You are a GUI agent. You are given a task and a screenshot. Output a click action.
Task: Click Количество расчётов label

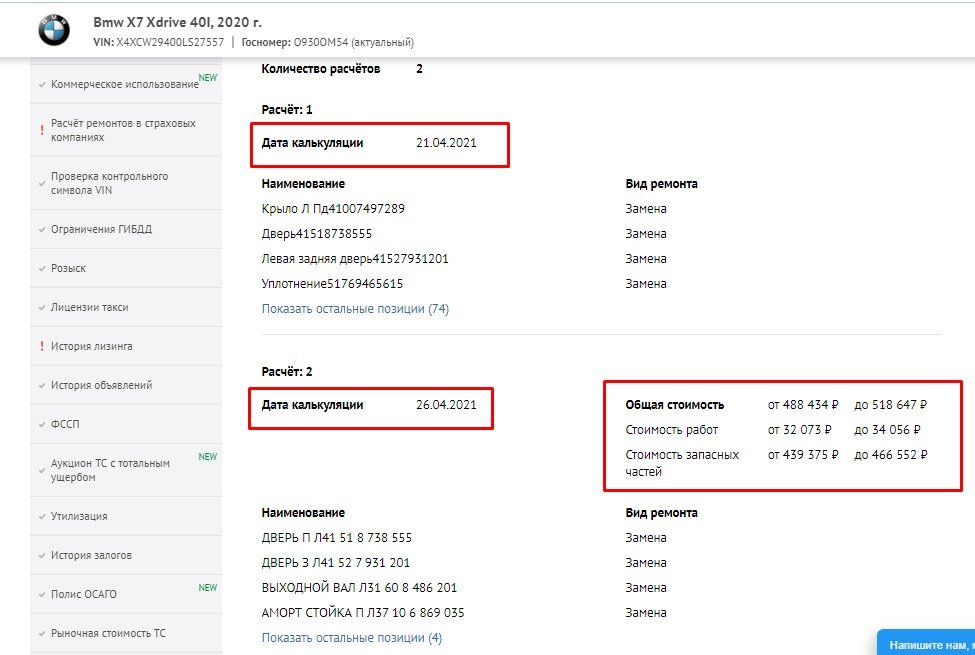321,68
